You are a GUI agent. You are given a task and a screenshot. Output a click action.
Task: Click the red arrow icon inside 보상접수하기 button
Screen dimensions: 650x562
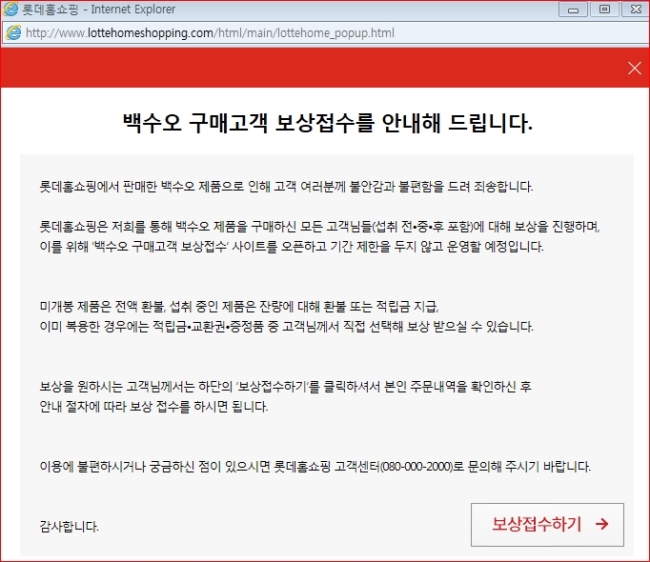pos(601,524)
